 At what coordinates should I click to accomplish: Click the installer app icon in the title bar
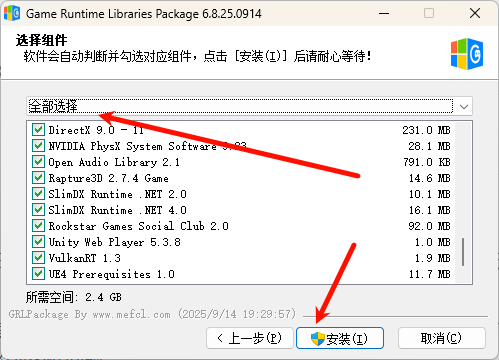12,13
